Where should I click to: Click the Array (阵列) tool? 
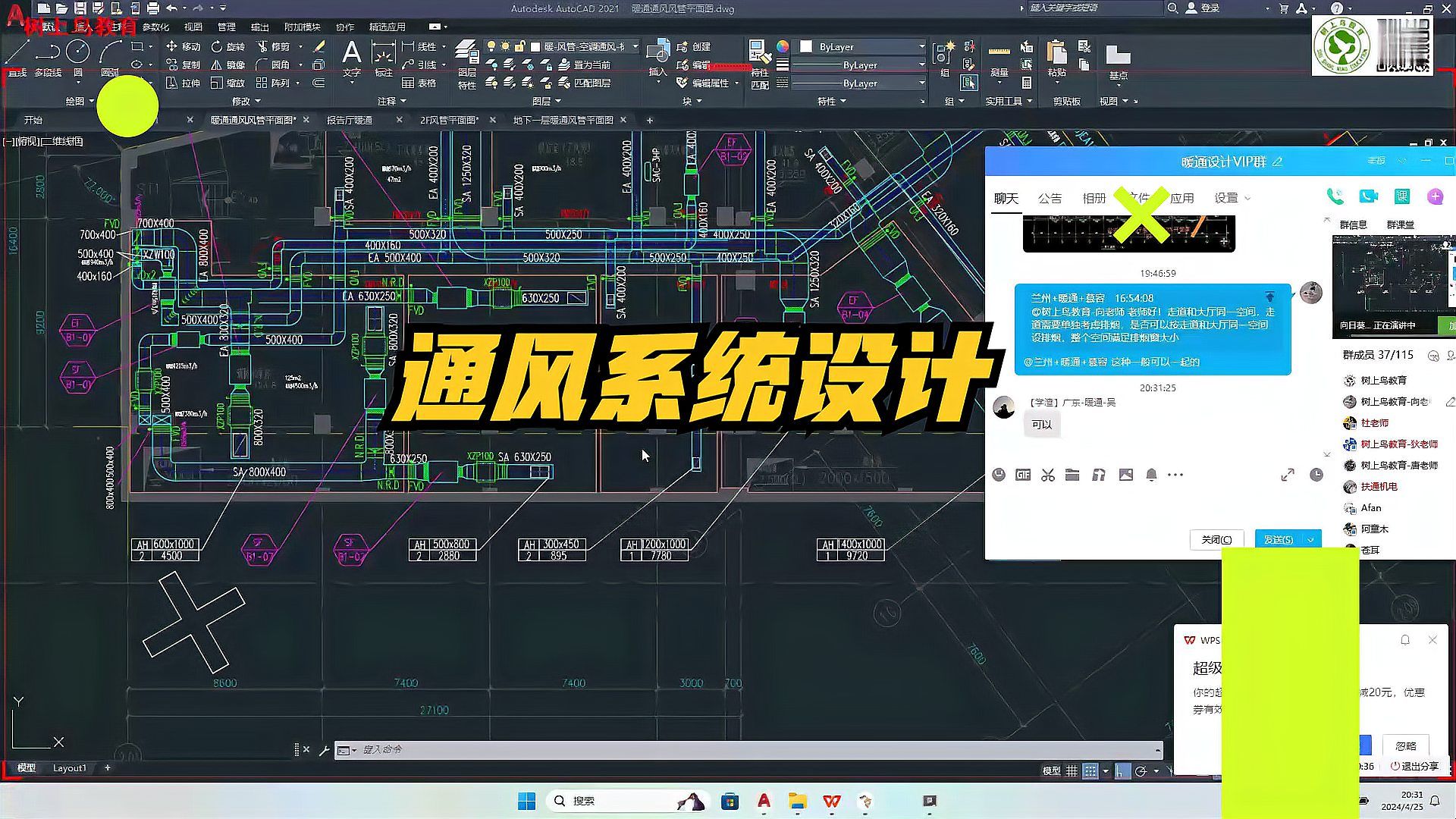pyautogui.click(x=273, y=83)
